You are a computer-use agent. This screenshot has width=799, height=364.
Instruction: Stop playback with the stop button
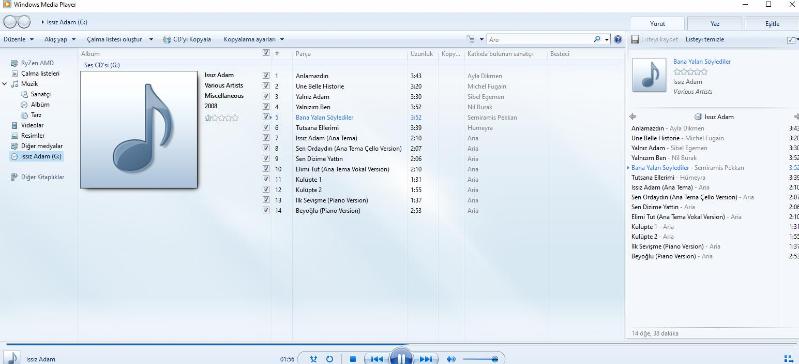point(353,359)
